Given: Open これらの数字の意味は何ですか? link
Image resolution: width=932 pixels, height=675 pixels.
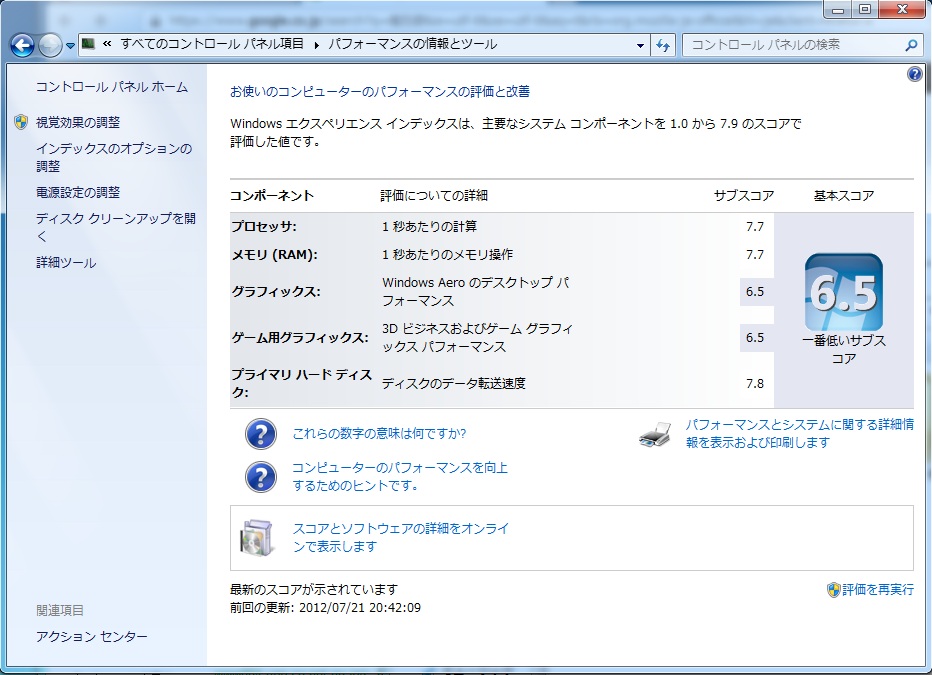Looking at the screenshot, I should [x=379, y=434].
